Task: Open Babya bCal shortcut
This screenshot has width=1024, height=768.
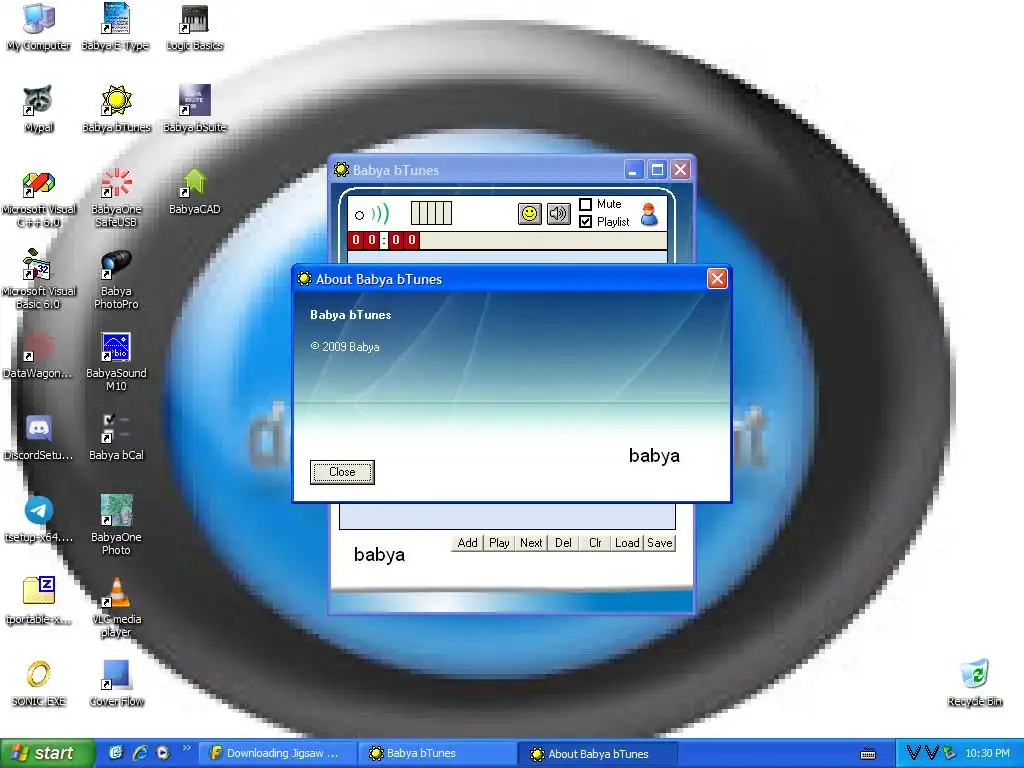Action: click(x=116, y=438)
